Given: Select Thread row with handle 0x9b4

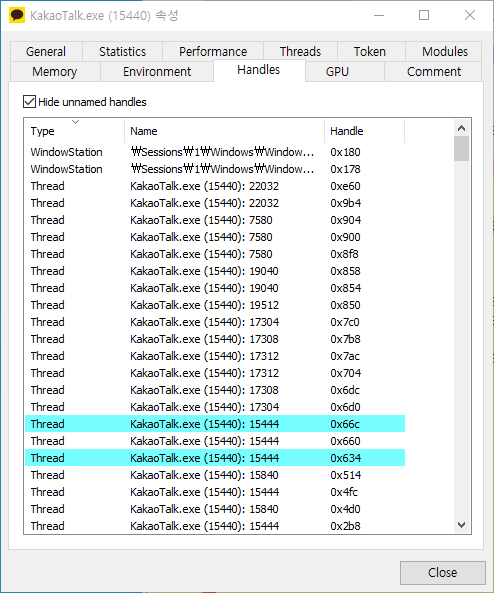Looking at the screenshot, I should tap(215, 203).
